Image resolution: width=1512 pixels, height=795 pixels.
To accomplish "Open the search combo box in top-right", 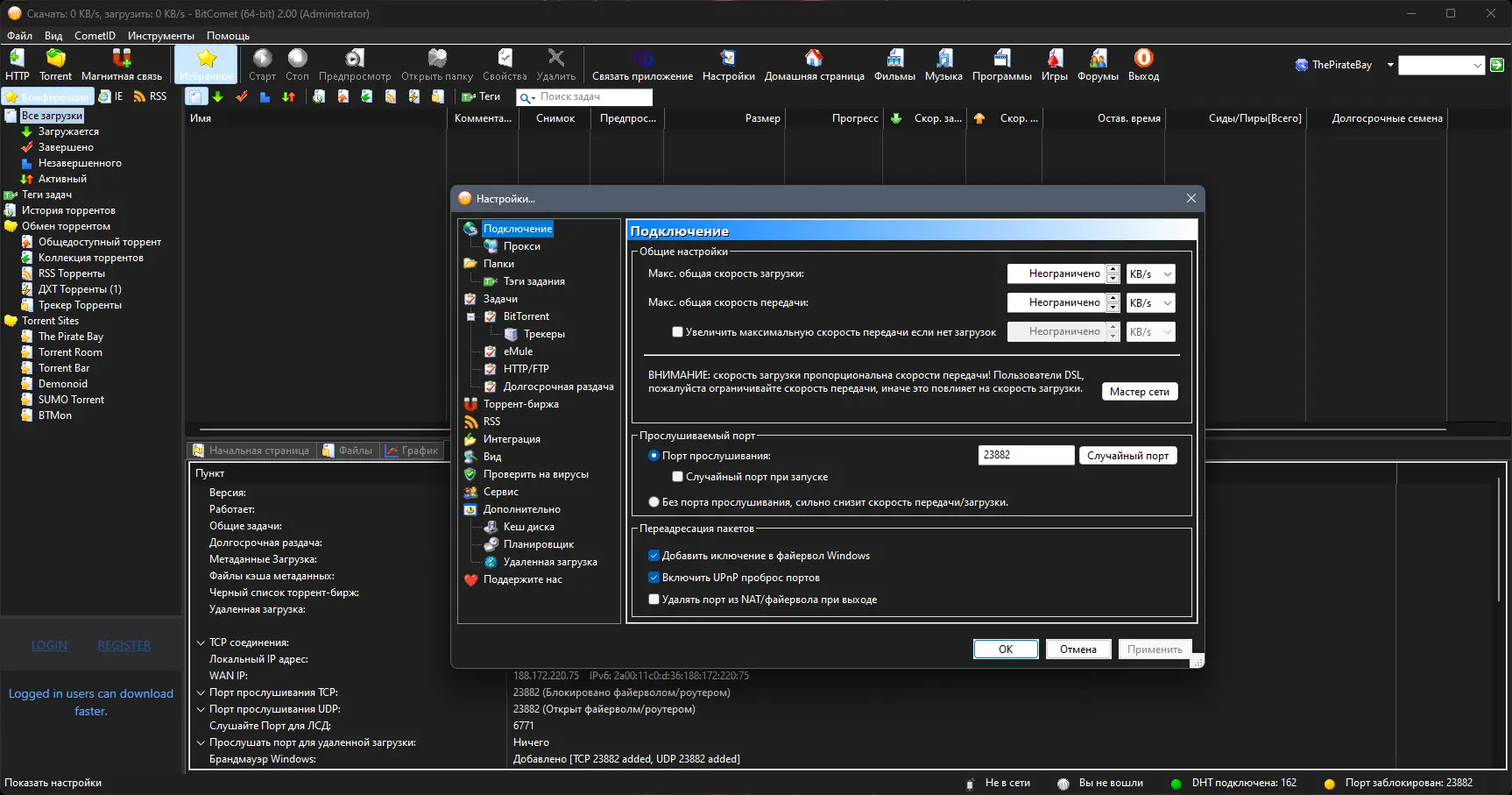I will click(1441, 65).
